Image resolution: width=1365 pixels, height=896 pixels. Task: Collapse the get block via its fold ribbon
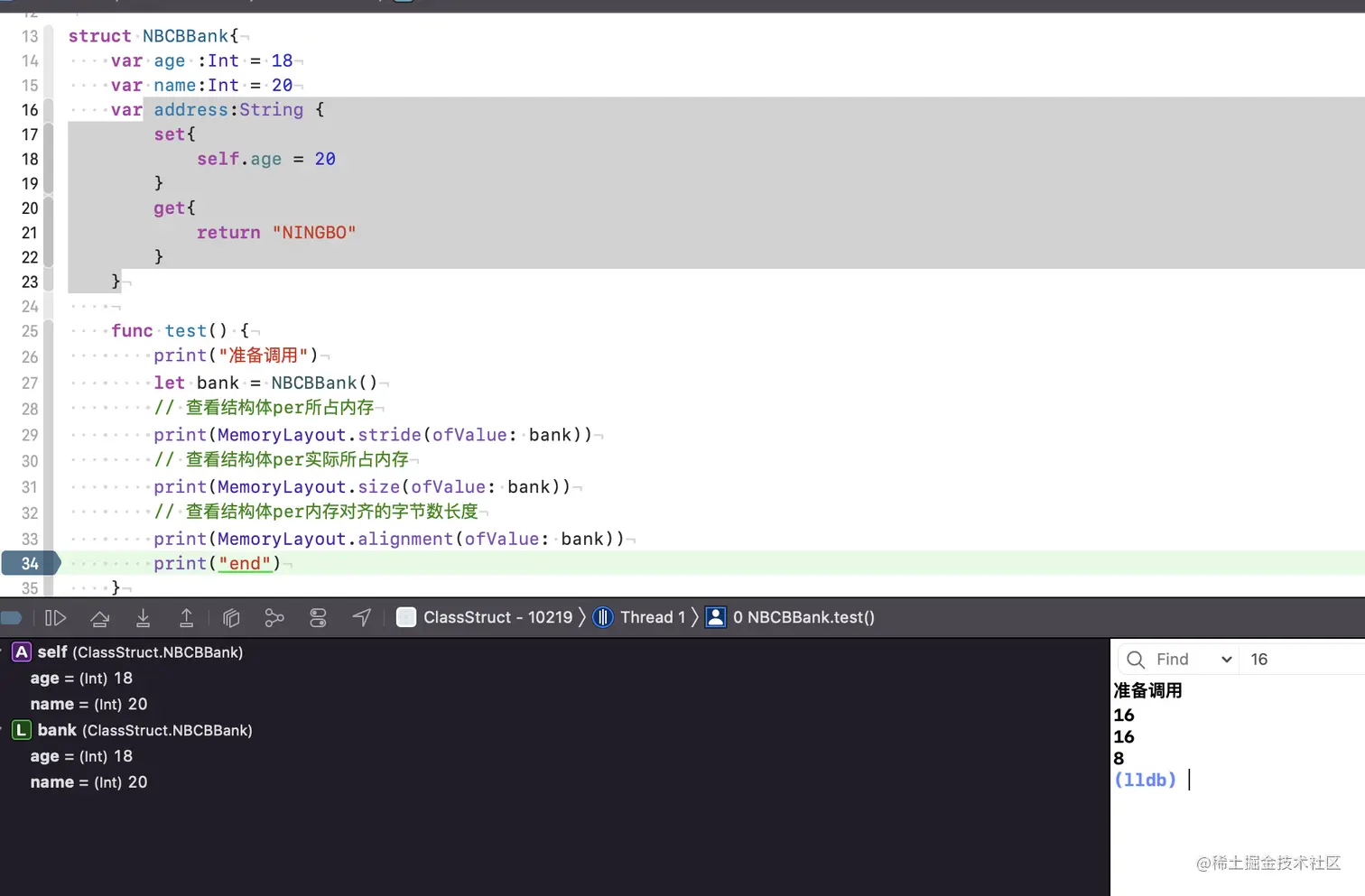click(x=49, y=232)
